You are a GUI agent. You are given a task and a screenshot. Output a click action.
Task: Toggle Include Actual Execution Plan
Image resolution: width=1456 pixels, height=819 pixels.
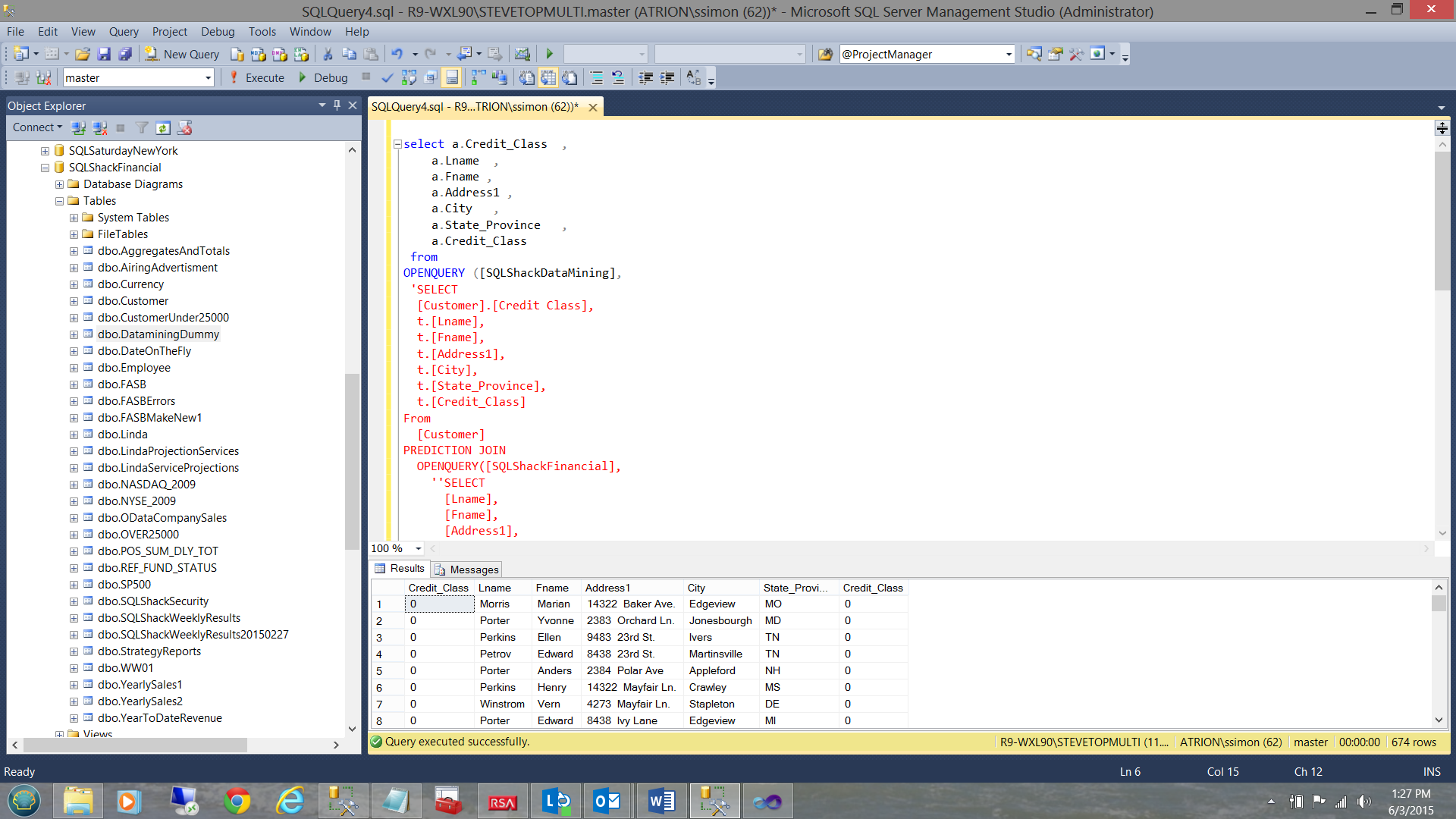point(479,77)
